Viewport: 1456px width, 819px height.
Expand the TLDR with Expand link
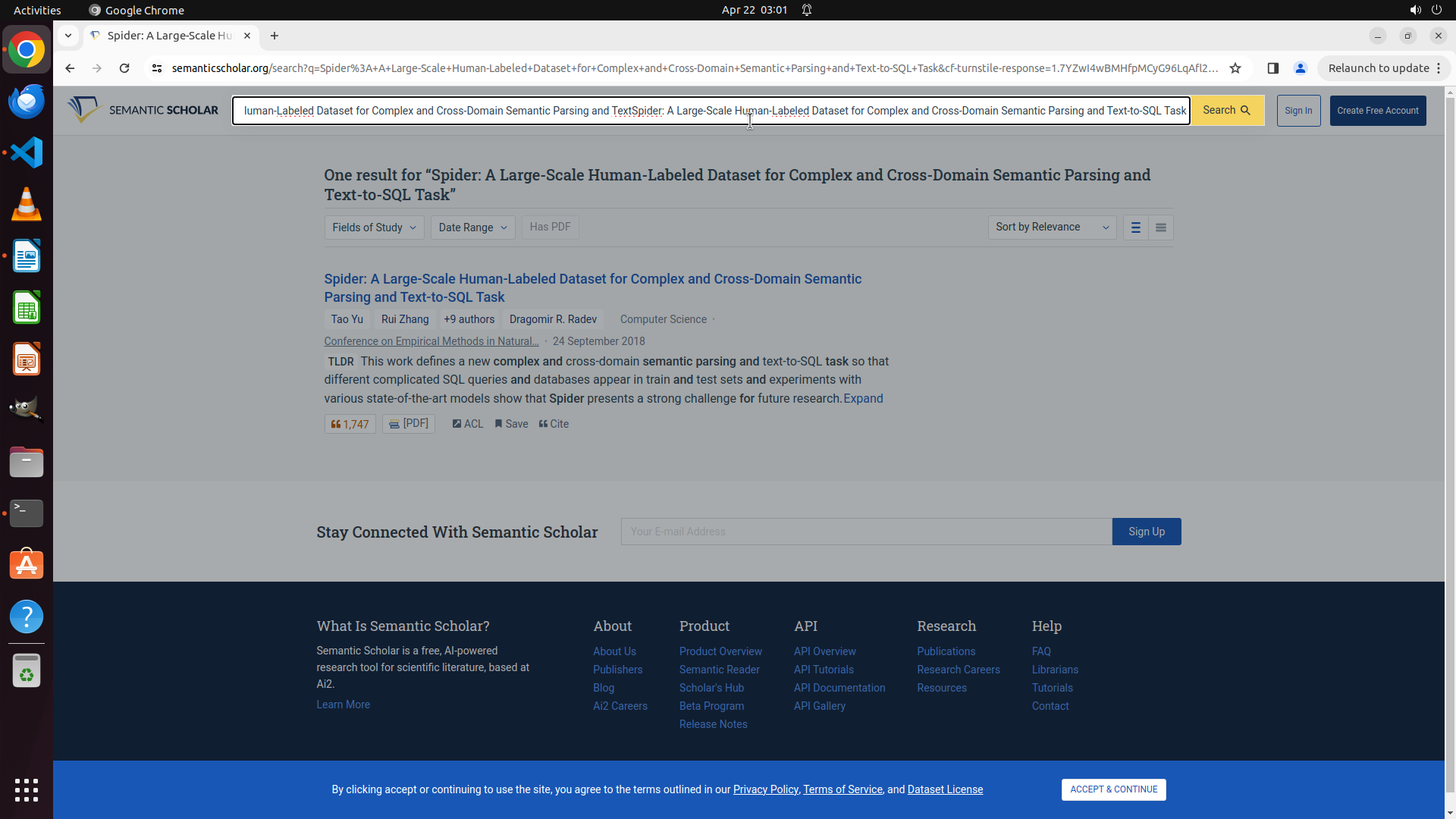click(863, 399)
